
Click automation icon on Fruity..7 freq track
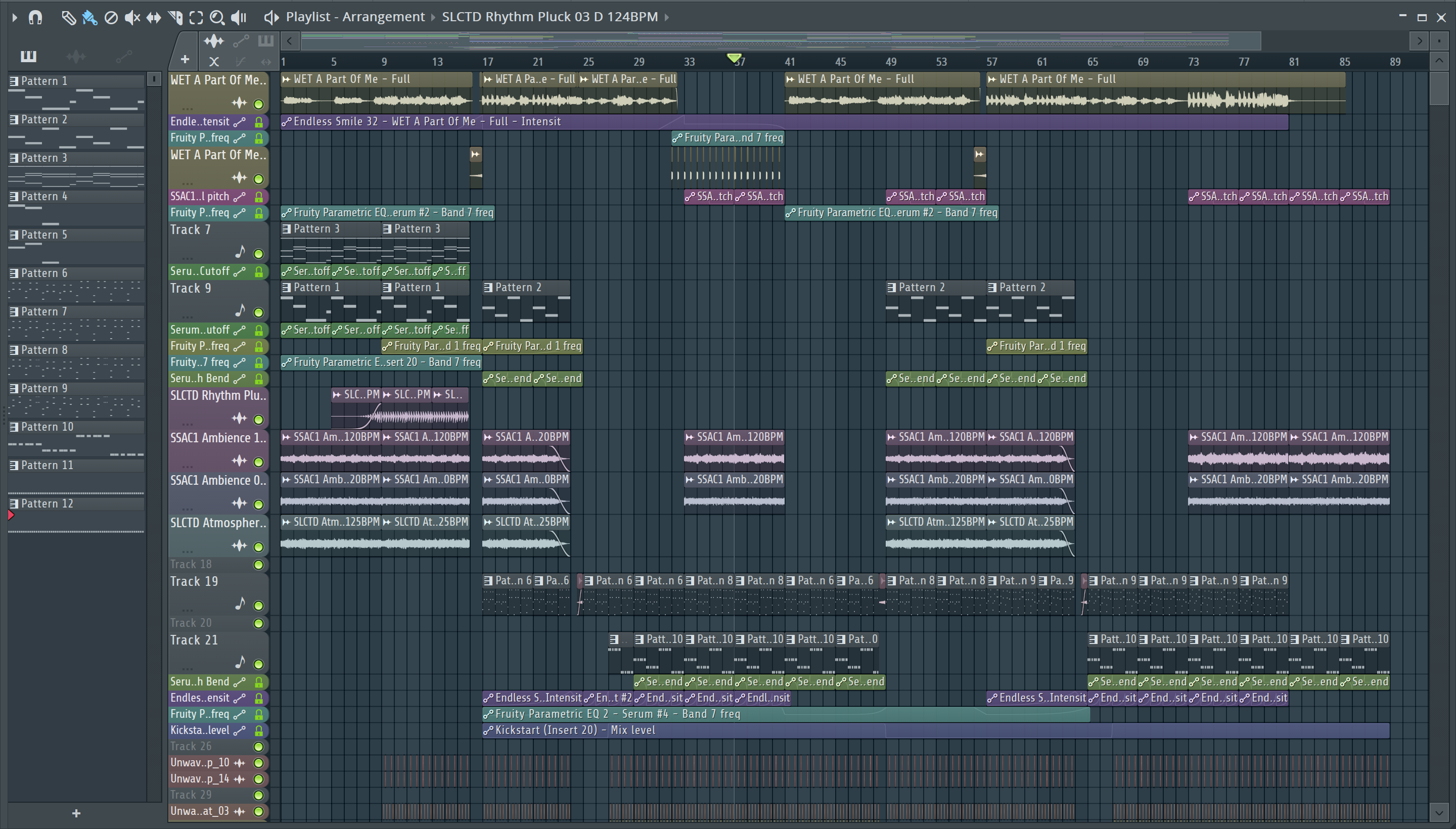coord(240,362)
